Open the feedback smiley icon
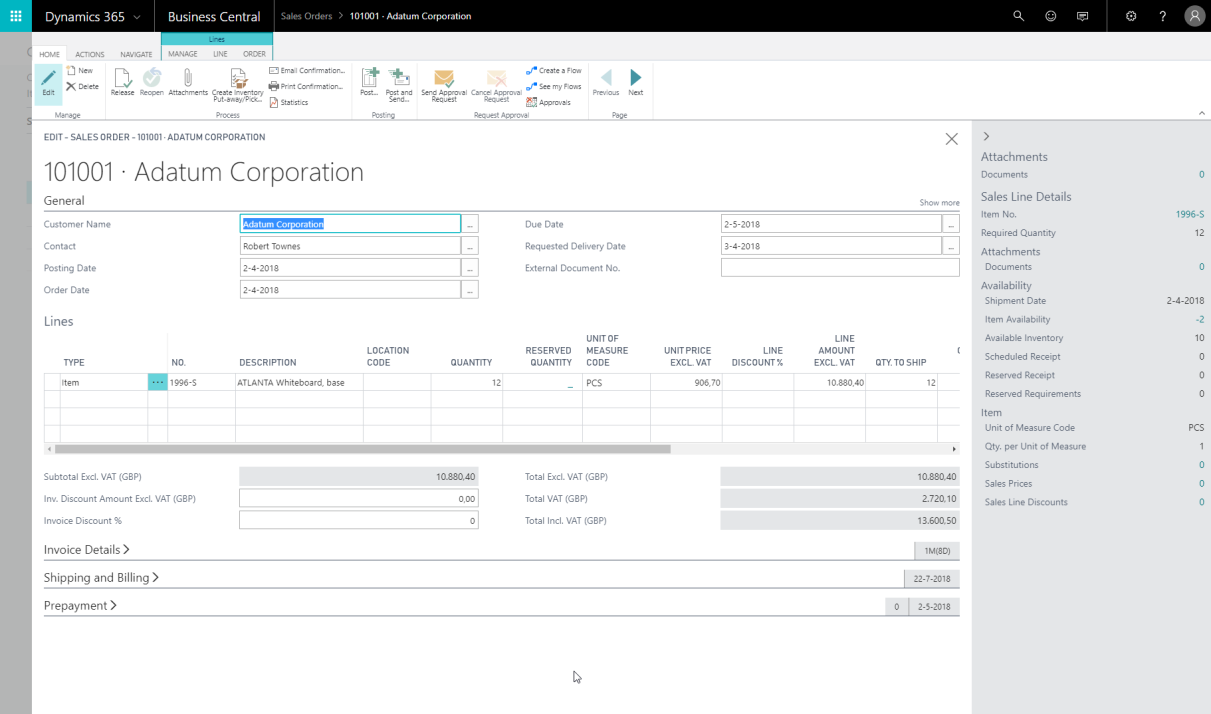1211x714 pixels. pyautogui.click(x=1050, y=16)
